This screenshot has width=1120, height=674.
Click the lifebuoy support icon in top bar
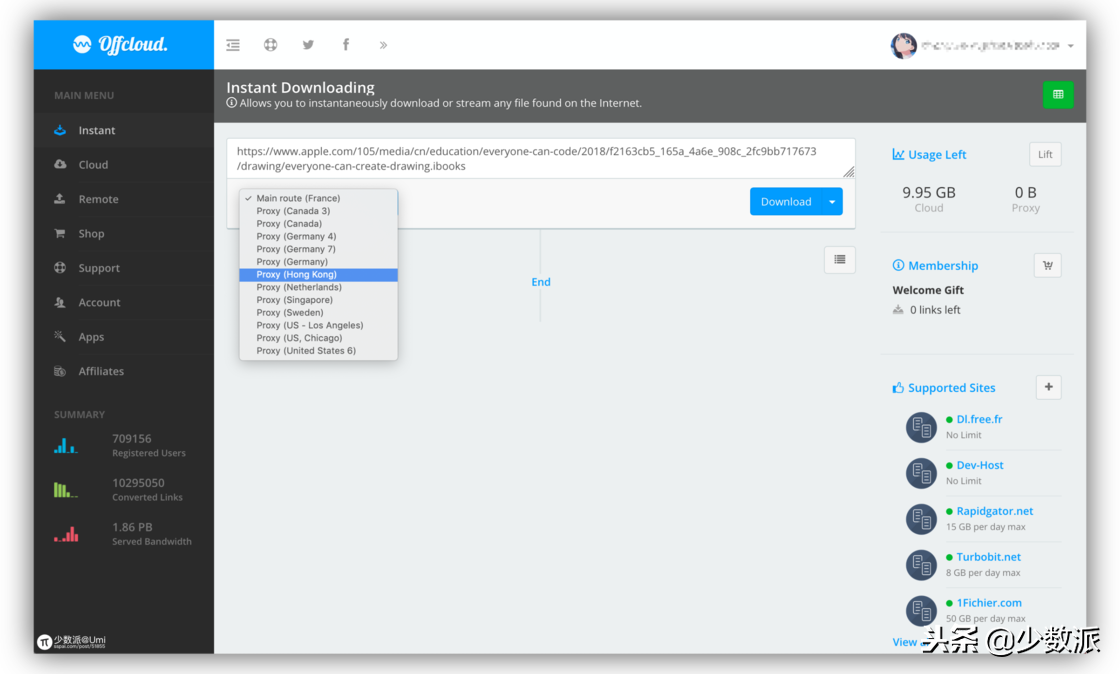pos(270,45)
